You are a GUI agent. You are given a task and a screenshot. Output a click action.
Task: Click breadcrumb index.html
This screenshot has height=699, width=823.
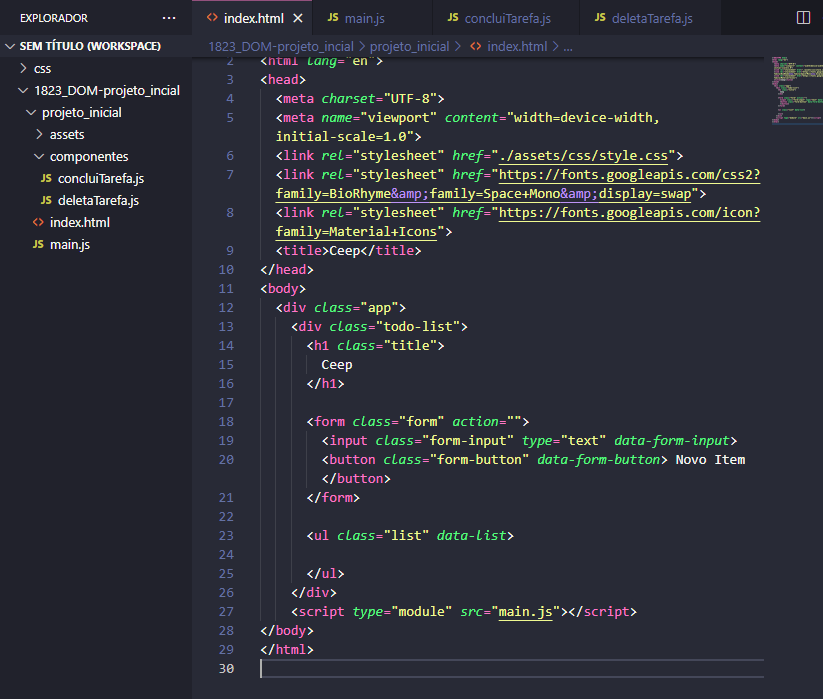click(x=517, y=47)
